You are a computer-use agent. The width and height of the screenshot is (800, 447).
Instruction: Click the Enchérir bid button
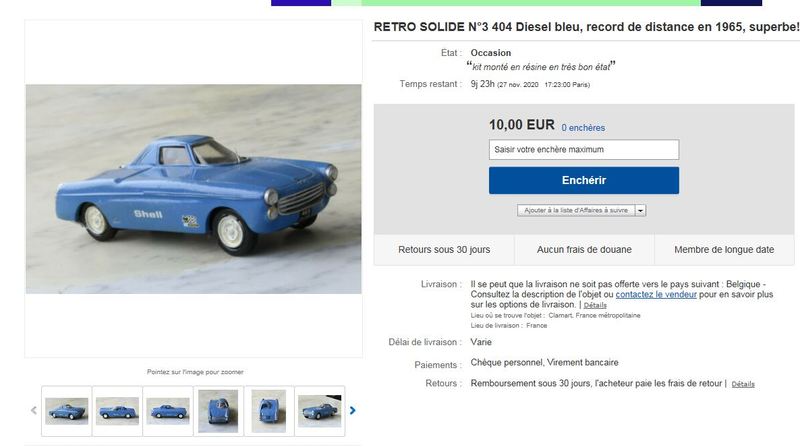(x=584, y=180)
